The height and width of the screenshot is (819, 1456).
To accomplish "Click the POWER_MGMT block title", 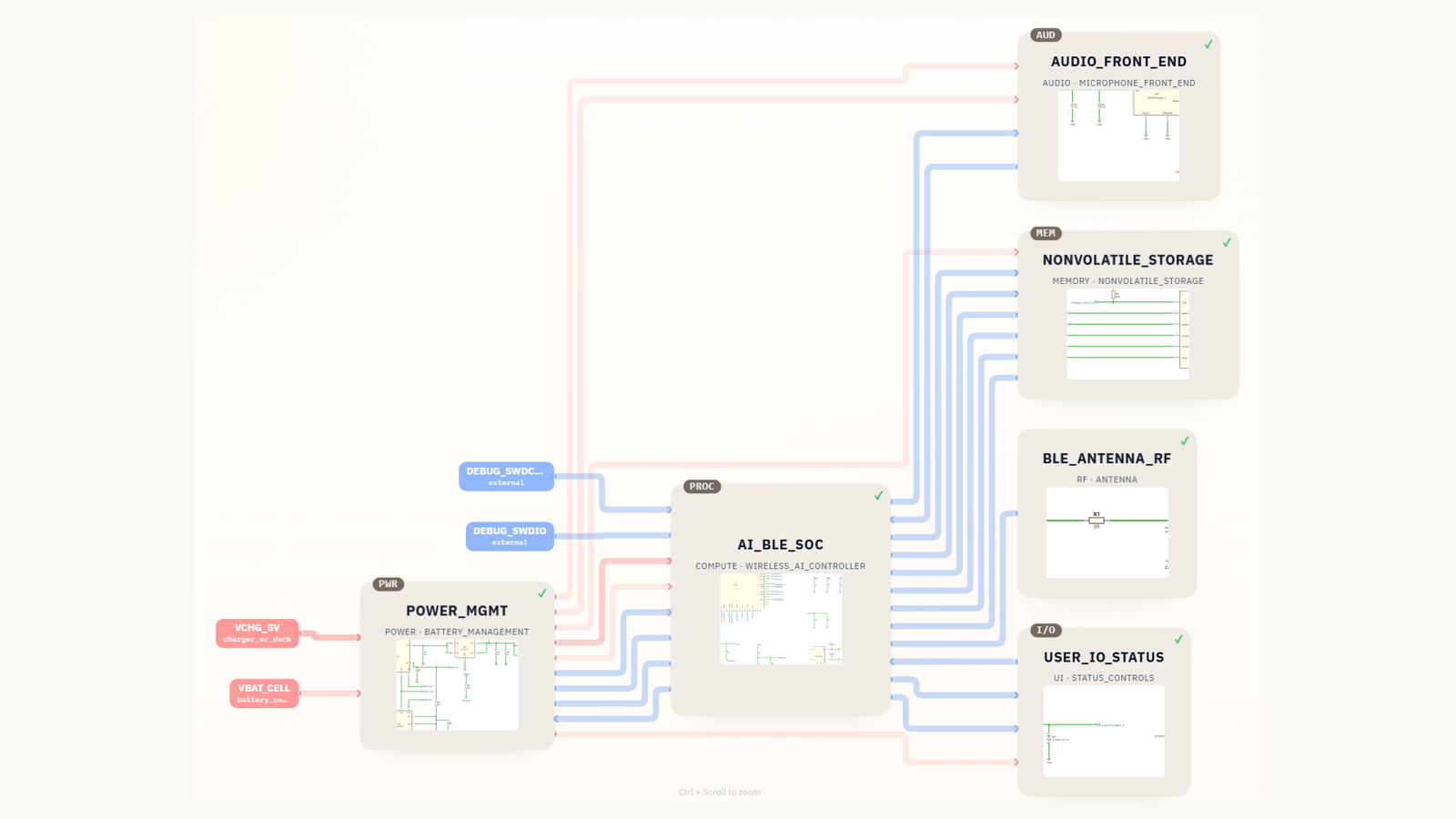I will (x=457, y=612).
